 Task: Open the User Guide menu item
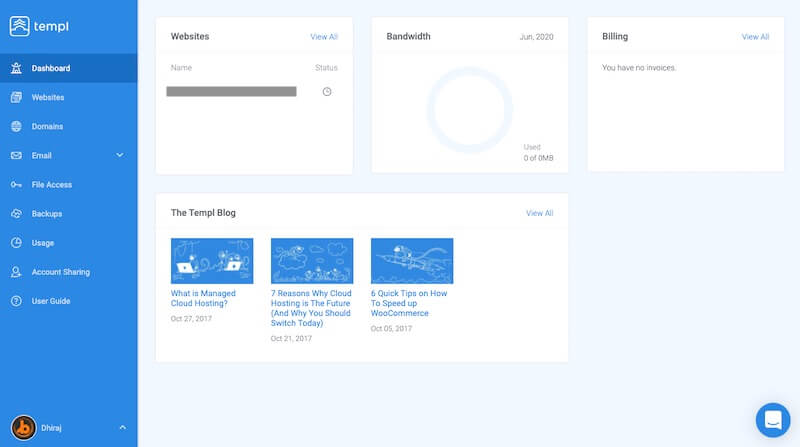(50, 301)
